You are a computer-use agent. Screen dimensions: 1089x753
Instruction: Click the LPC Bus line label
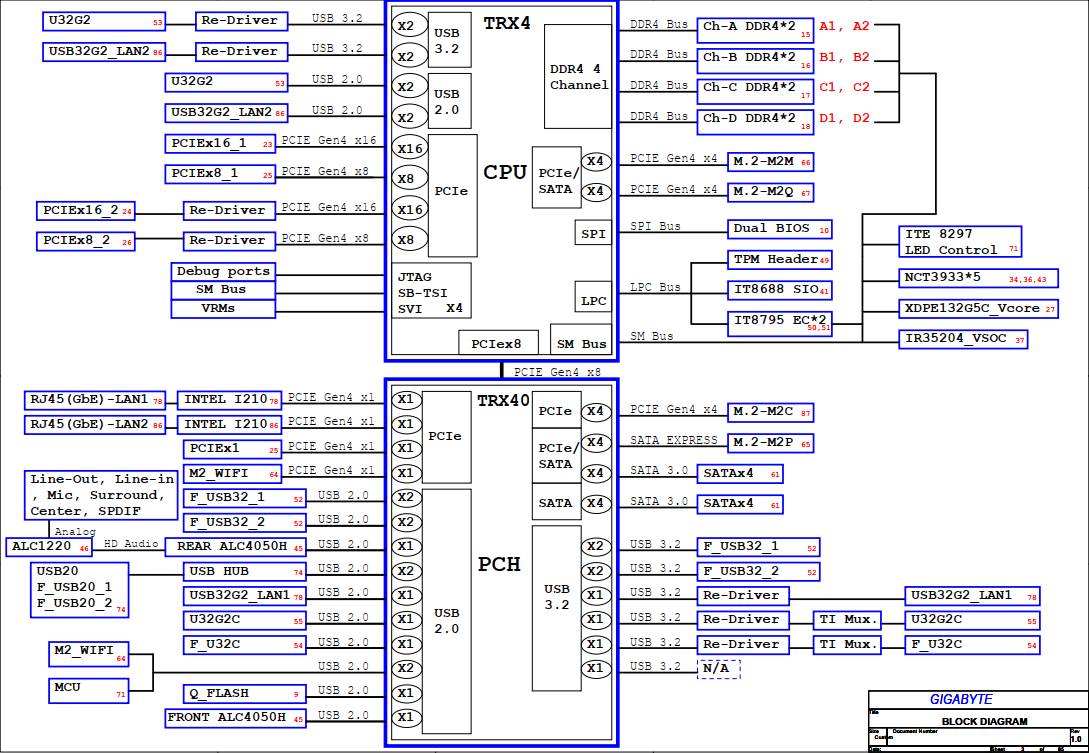656,287
